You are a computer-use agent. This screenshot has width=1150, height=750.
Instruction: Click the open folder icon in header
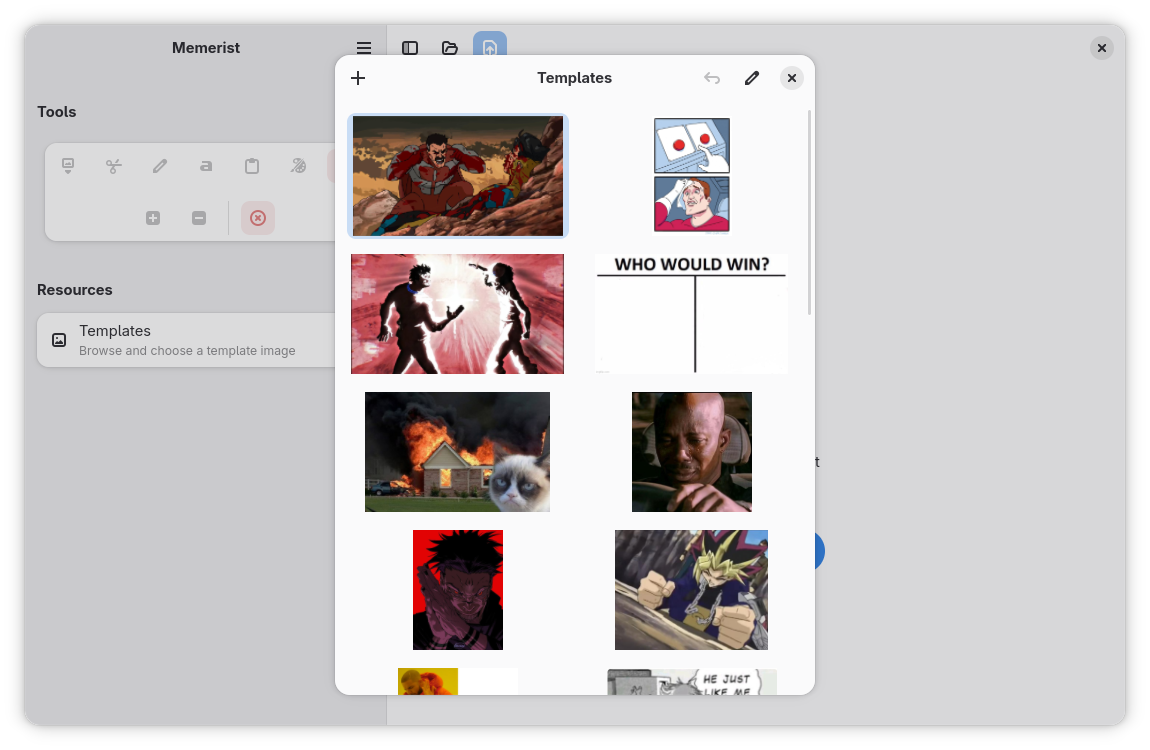[450, 48]
